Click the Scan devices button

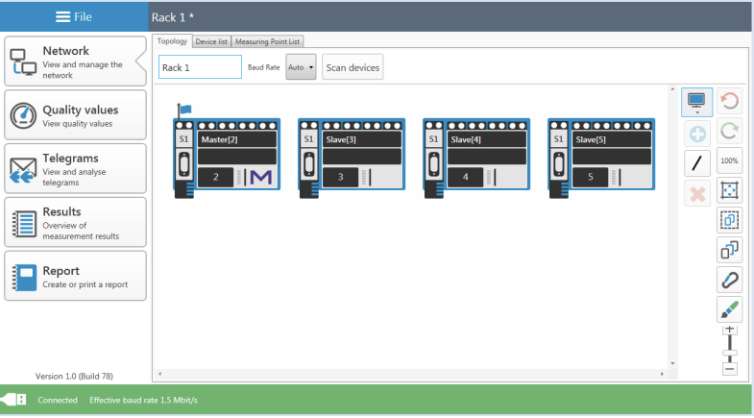click(352, 67)
